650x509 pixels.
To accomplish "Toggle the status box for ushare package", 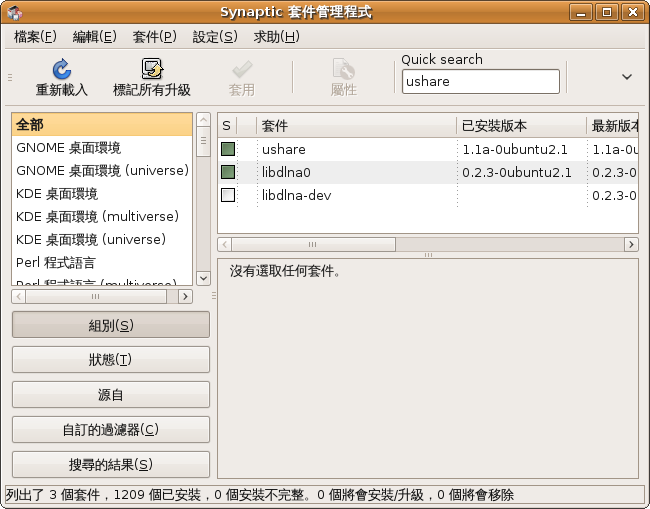I will [228, 149].
